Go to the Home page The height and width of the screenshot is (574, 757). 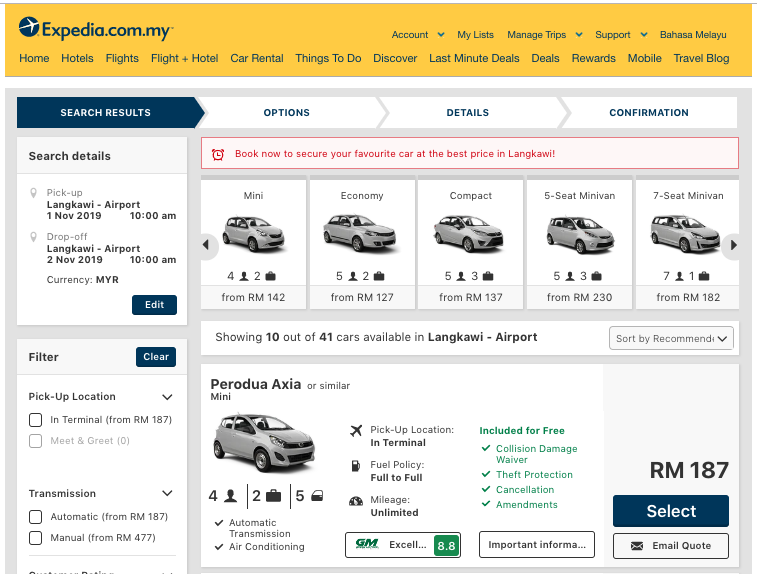pyautogui.click(x=34, y=58)
